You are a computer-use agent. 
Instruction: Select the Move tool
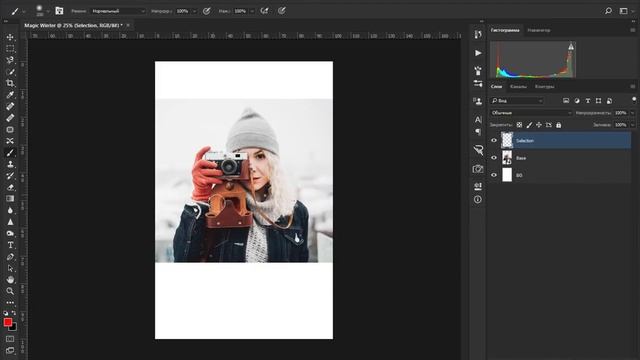[10, 37]
